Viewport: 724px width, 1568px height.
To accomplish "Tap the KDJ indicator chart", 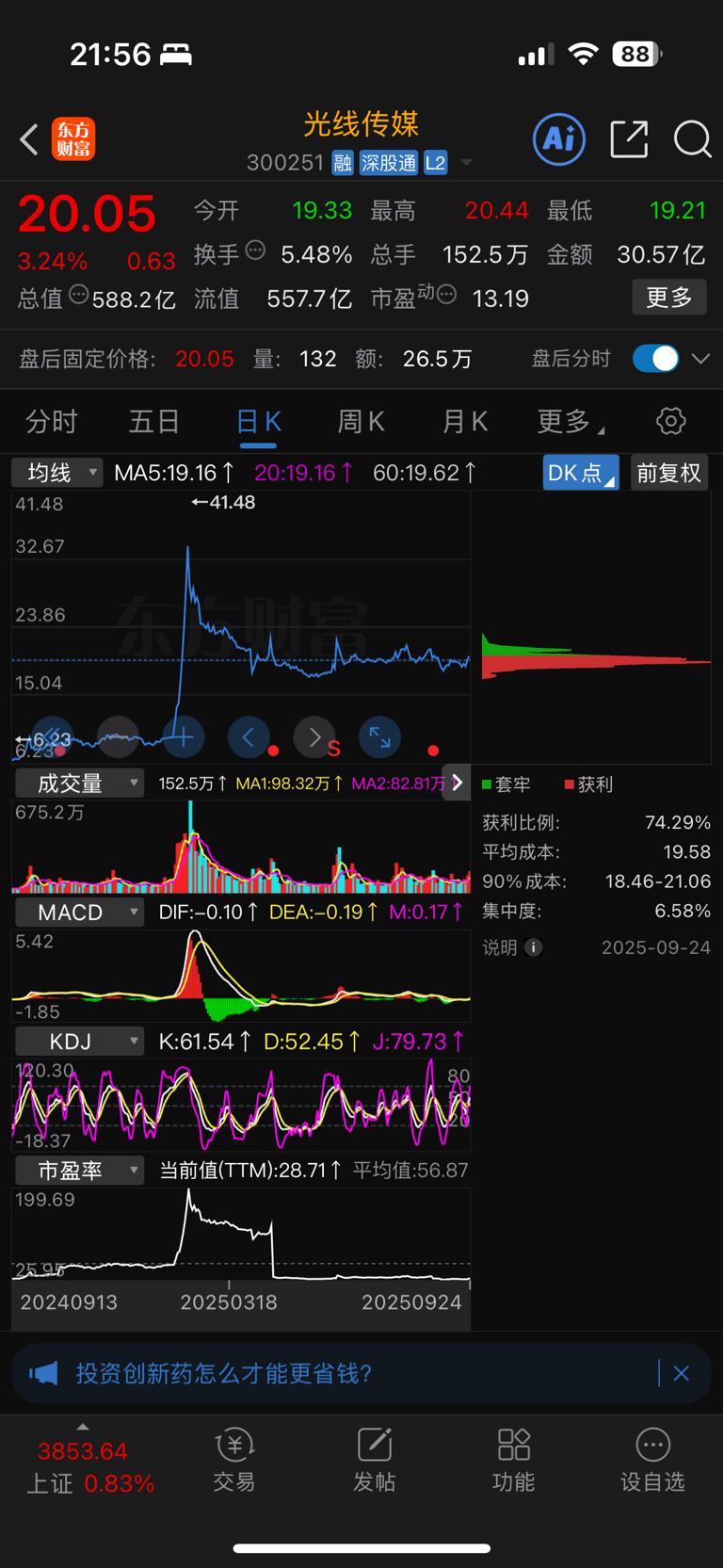I will [241, 1105].
